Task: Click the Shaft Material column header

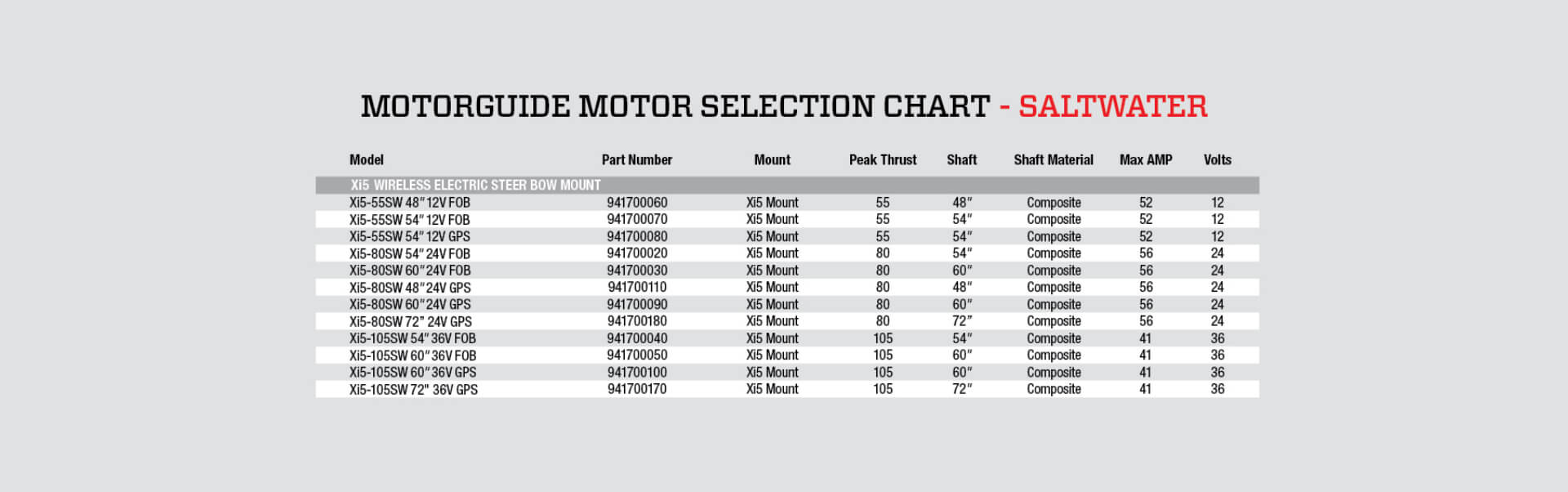Action: pos(1053,160)
